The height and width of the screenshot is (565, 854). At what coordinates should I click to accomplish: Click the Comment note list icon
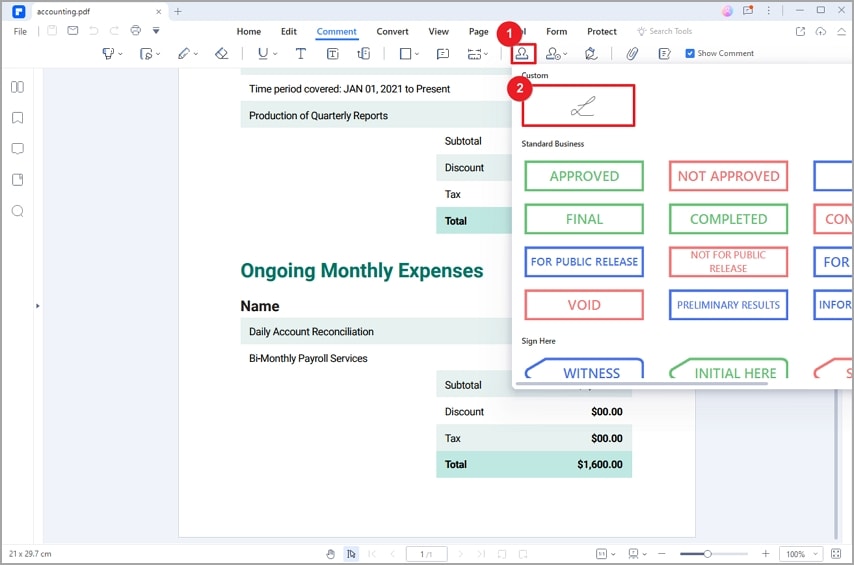[x=664, y=53]
